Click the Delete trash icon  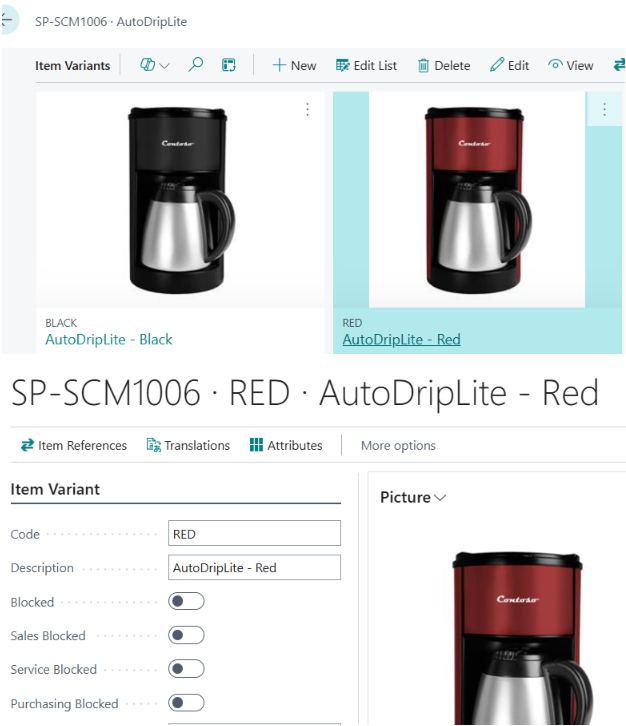click(x=423, y=66)
